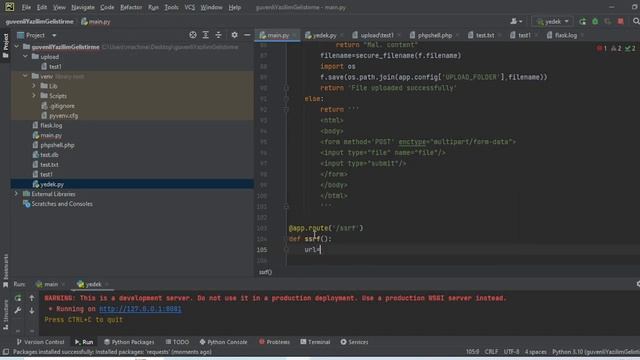Viewport: 640px width, 360px height.
Task: Open the Python Console tool window
Action: [x=223, y=342]
